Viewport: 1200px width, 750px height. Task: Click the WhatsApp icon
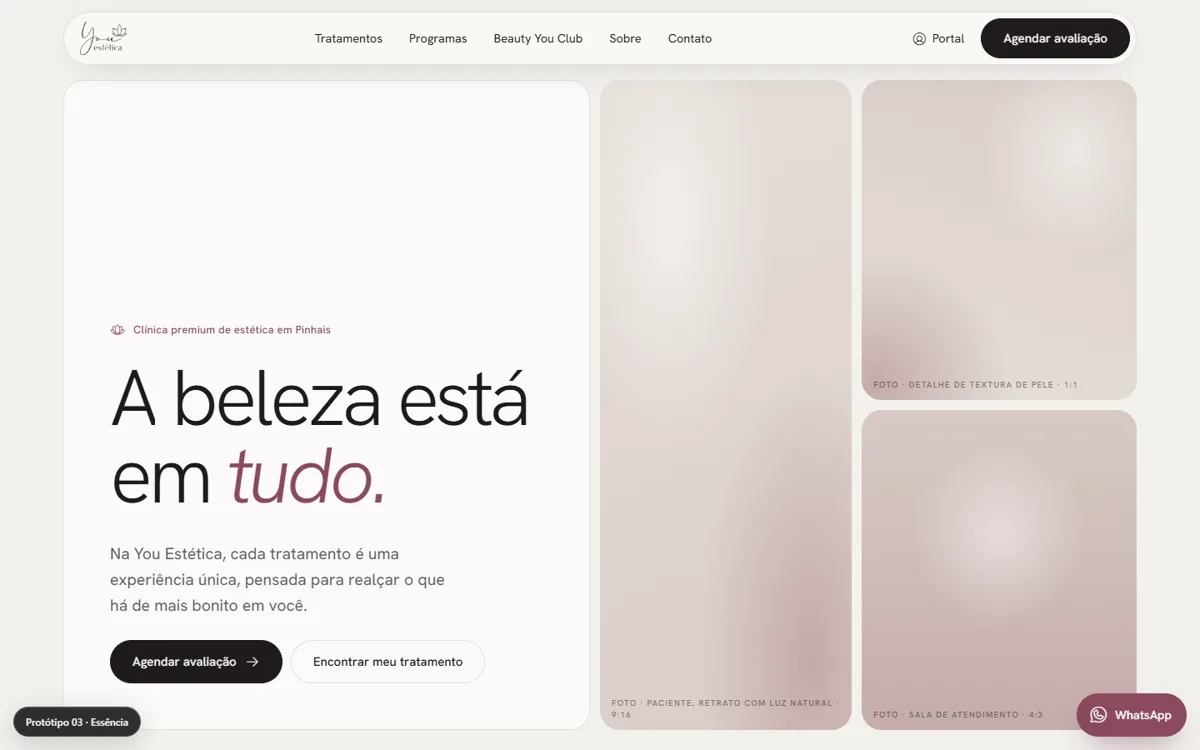(x=1099, y=715)
